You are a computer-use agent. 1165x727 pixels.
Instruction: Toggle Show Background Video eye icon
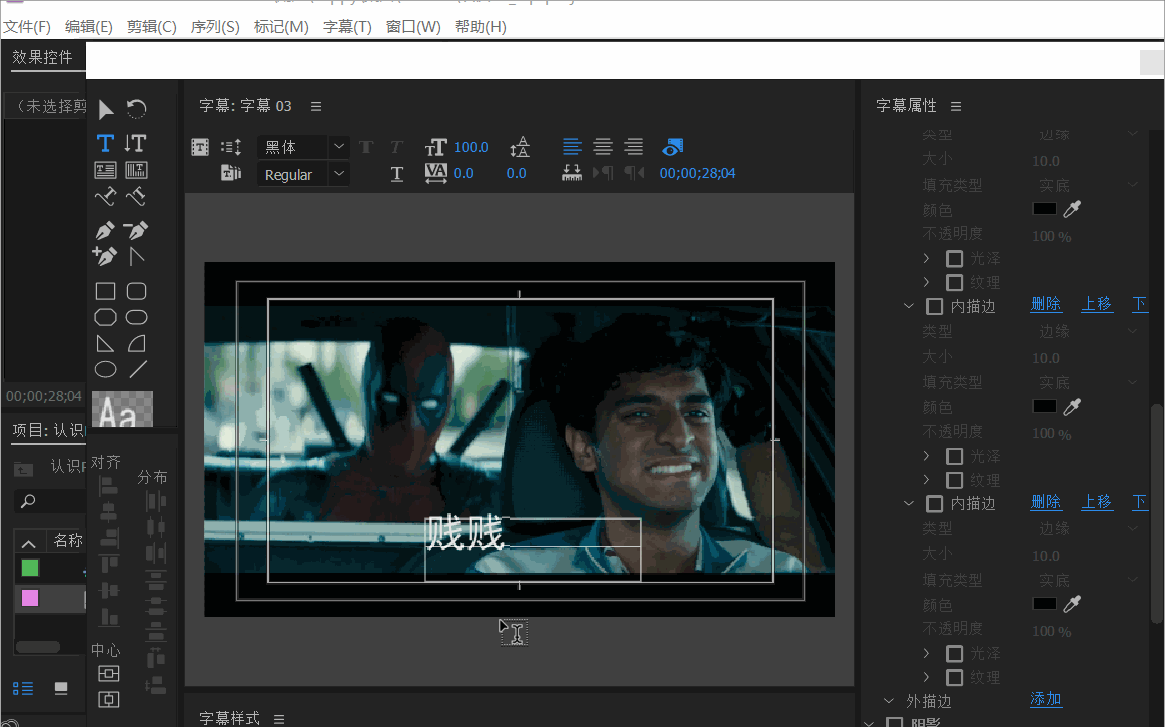672,147
